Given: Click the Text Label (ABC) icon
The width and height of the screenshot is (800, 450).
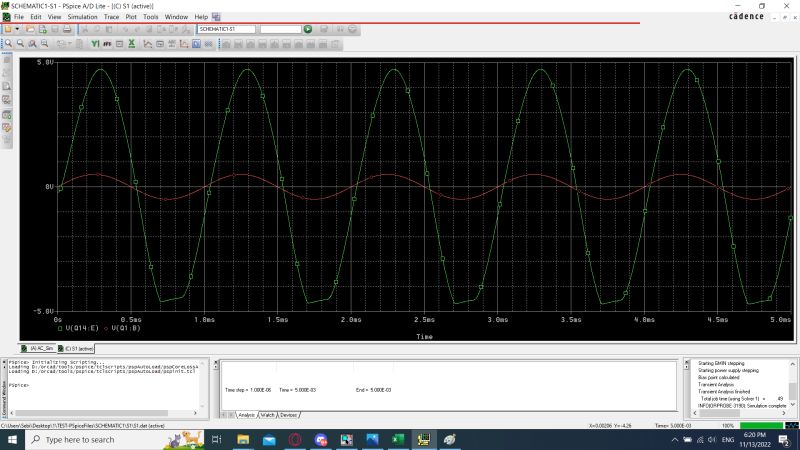Looking at the screenshot, I should [x=172, y=44].
